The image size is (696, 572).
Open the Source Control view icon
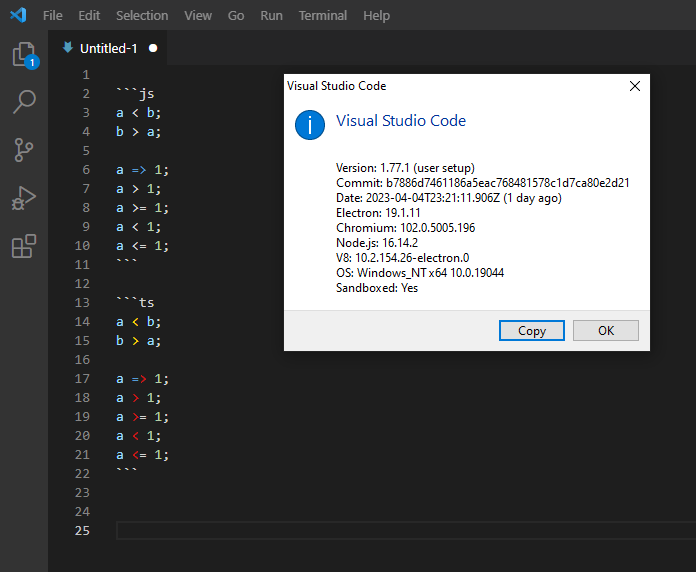(x=24, y=150)
